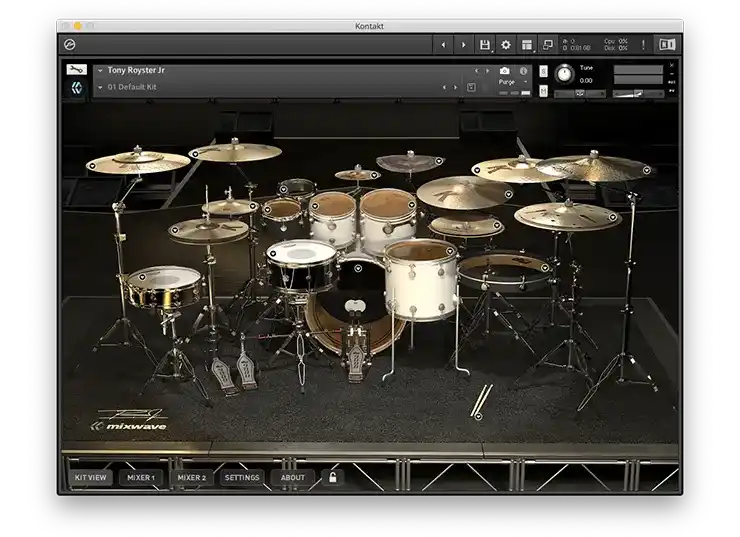Open the About tab

pos(293,477)
